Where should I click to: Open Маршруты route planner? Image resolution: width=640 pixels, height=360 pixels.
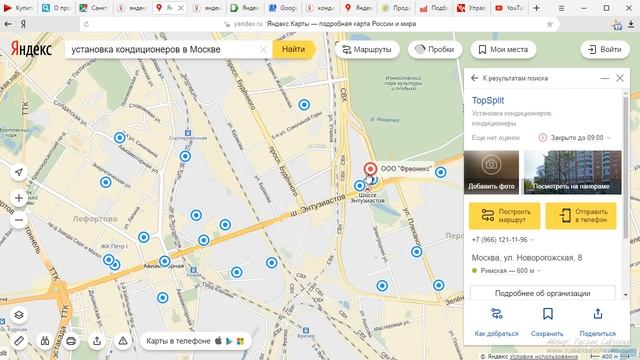click(x=367, y=49)
